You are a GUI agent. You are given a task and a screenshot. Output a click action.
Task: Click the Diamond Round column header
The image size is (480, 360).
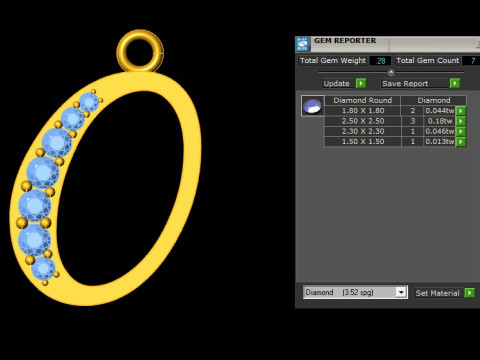(363, 100)
